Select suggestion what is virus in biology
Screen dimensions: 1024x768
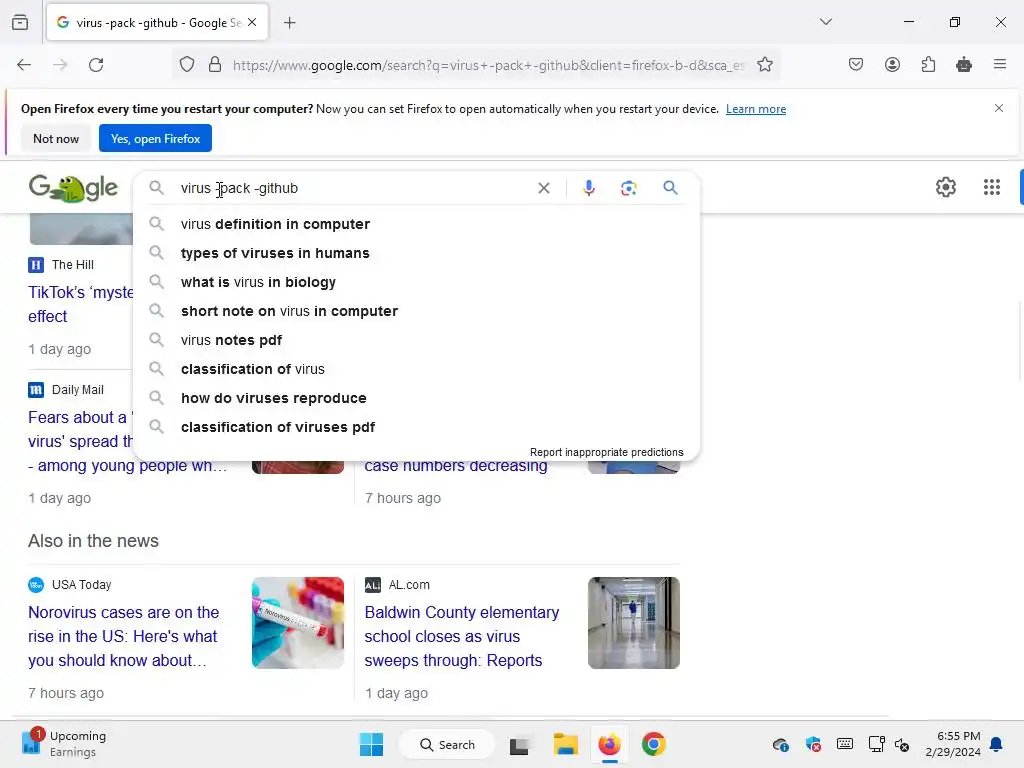coord(417,282)
